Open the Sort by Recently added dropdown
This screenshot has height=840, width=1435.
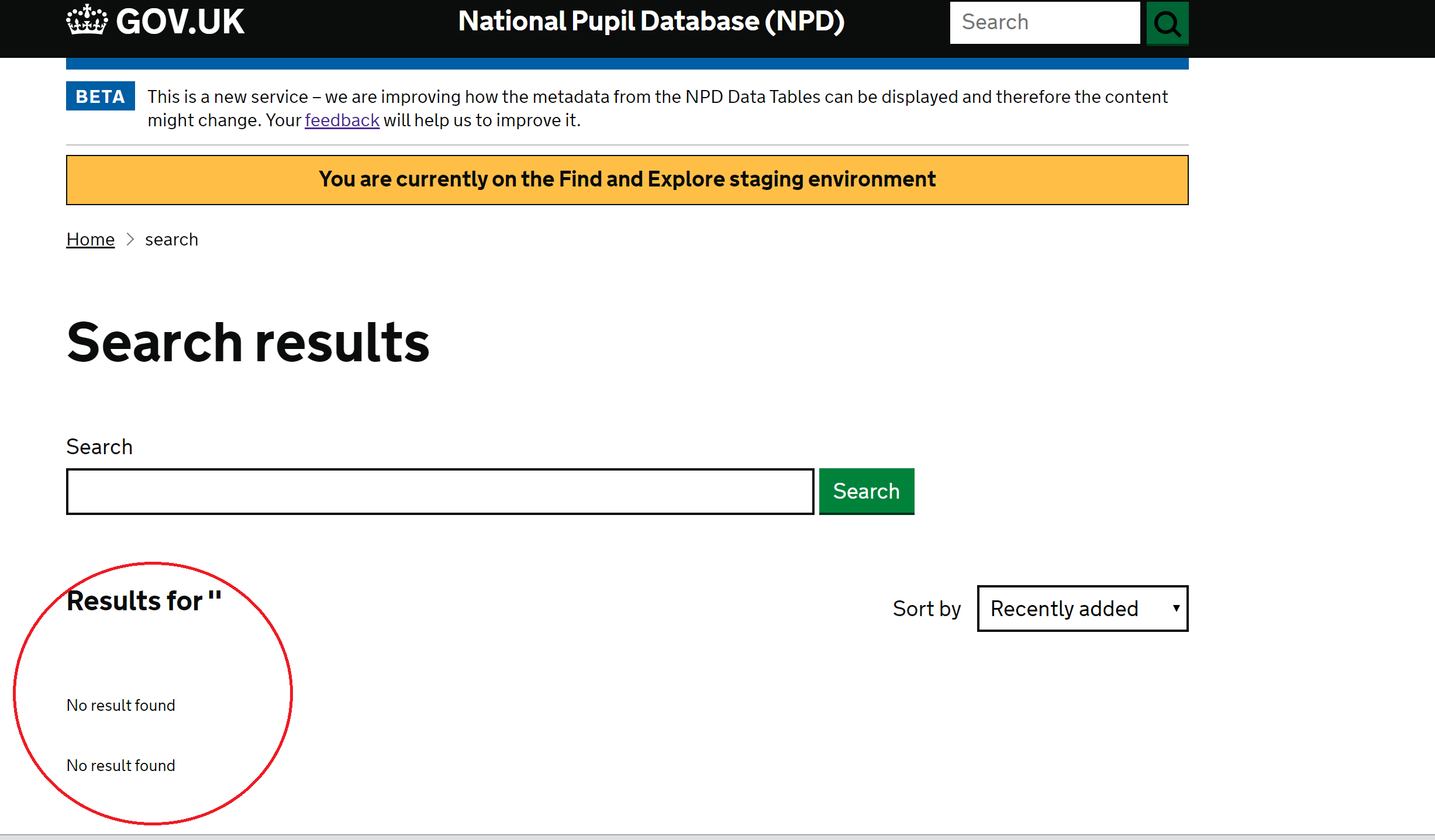1082,609
